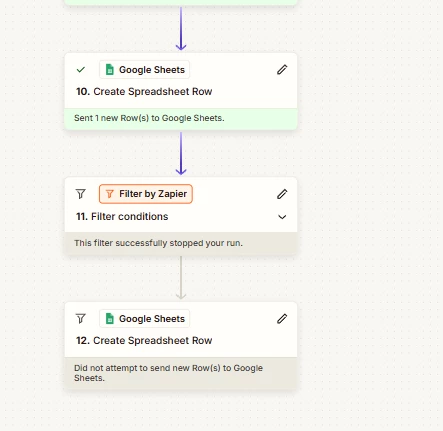Click the partially visible step card at top
This screenshot has height=431, width=443.
click(x=181, y=3)
